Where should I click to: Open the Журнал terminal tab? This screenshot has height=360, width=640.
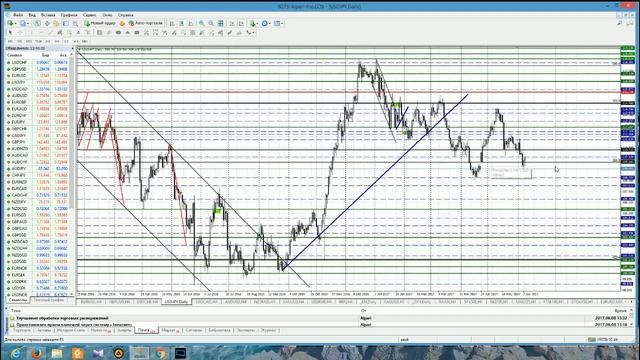(x=269, y=330)
